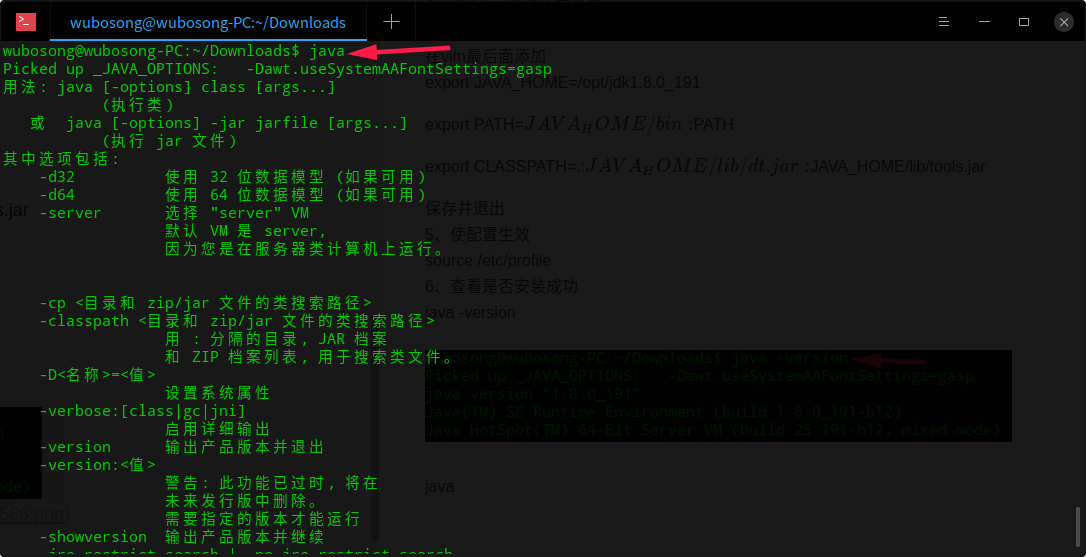The width and height of the screenshot is (1086, 557).
Task: Click 'export CLASSPATH=' line in background document
Action: (705, 166)
